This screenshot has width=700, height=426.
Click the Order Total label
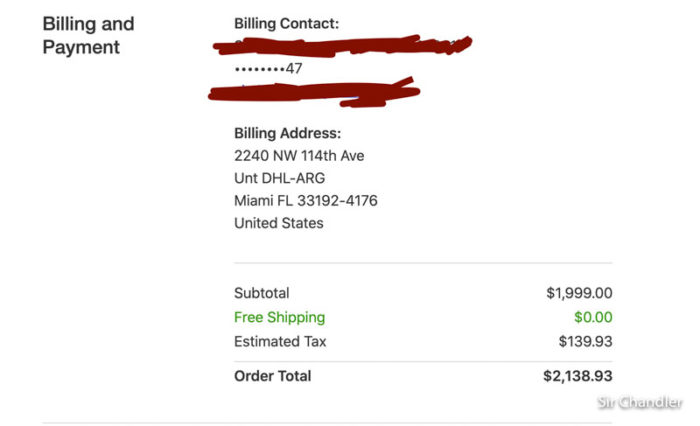coord(272,376)
